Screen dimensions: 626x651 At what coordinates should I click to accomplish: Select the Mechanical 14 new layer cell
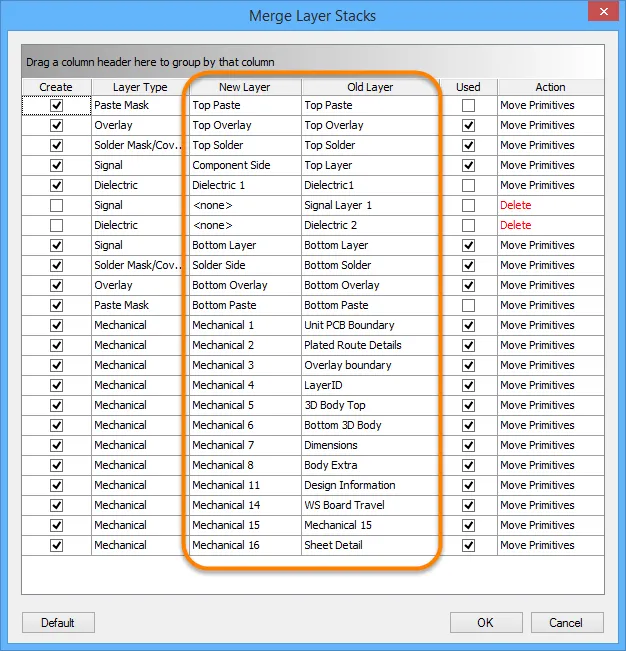tap(245, 505)
